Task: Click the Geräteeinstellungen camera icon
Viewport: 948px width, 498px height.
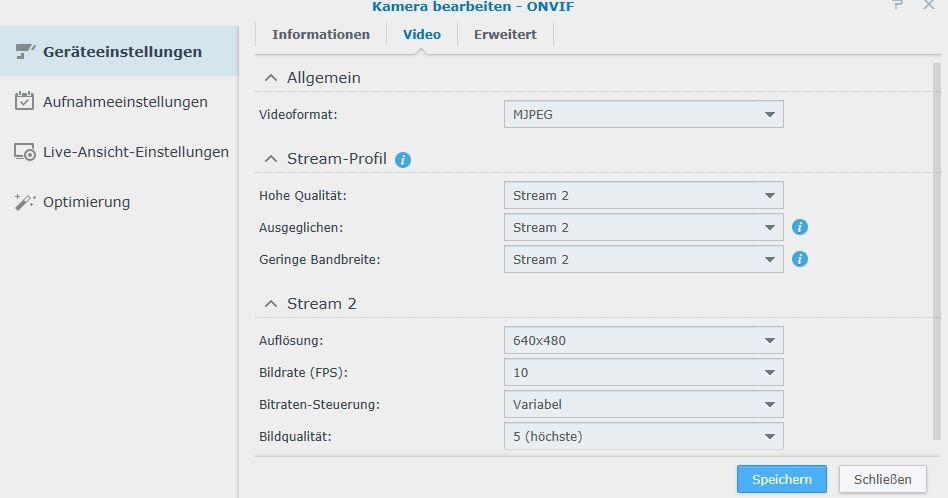Action: pos(25,52)
